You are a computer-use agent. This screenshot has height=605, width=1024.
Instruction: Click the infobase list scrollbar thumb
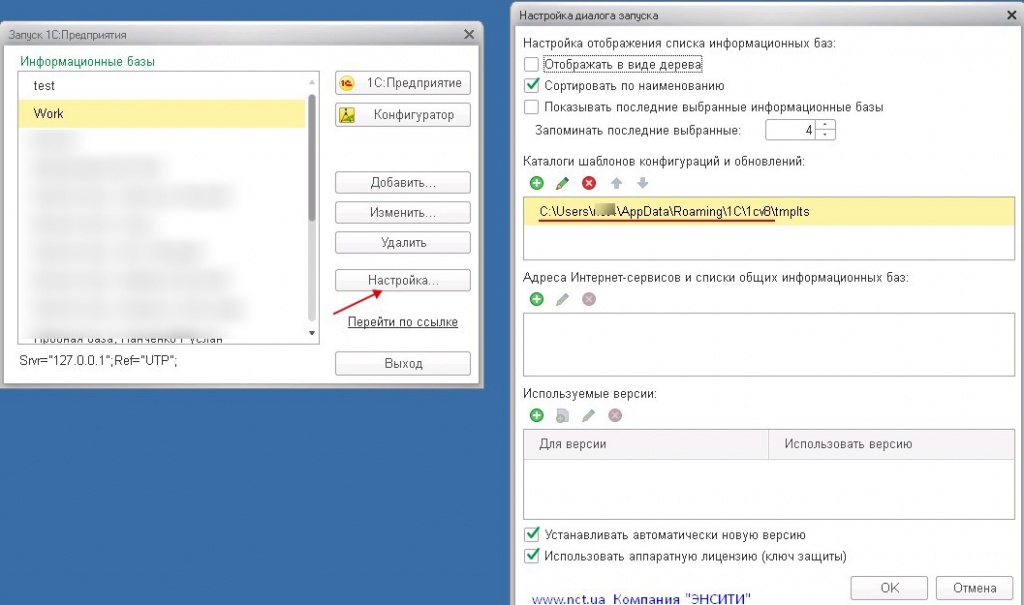312,157
